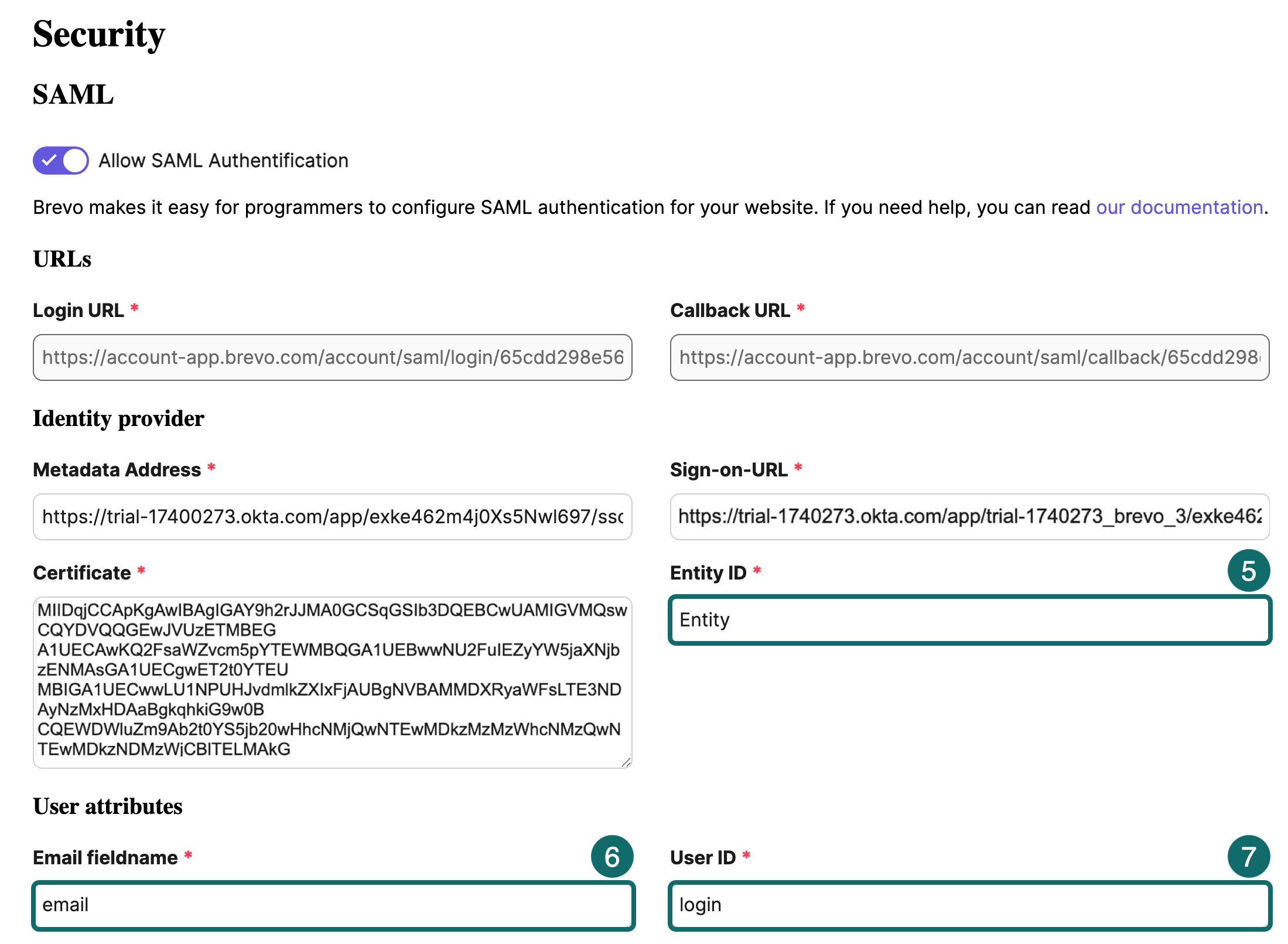Click the Certificate textarea resize handle
The height and width of the screenshot is (944, 1288).
[625, 761]
